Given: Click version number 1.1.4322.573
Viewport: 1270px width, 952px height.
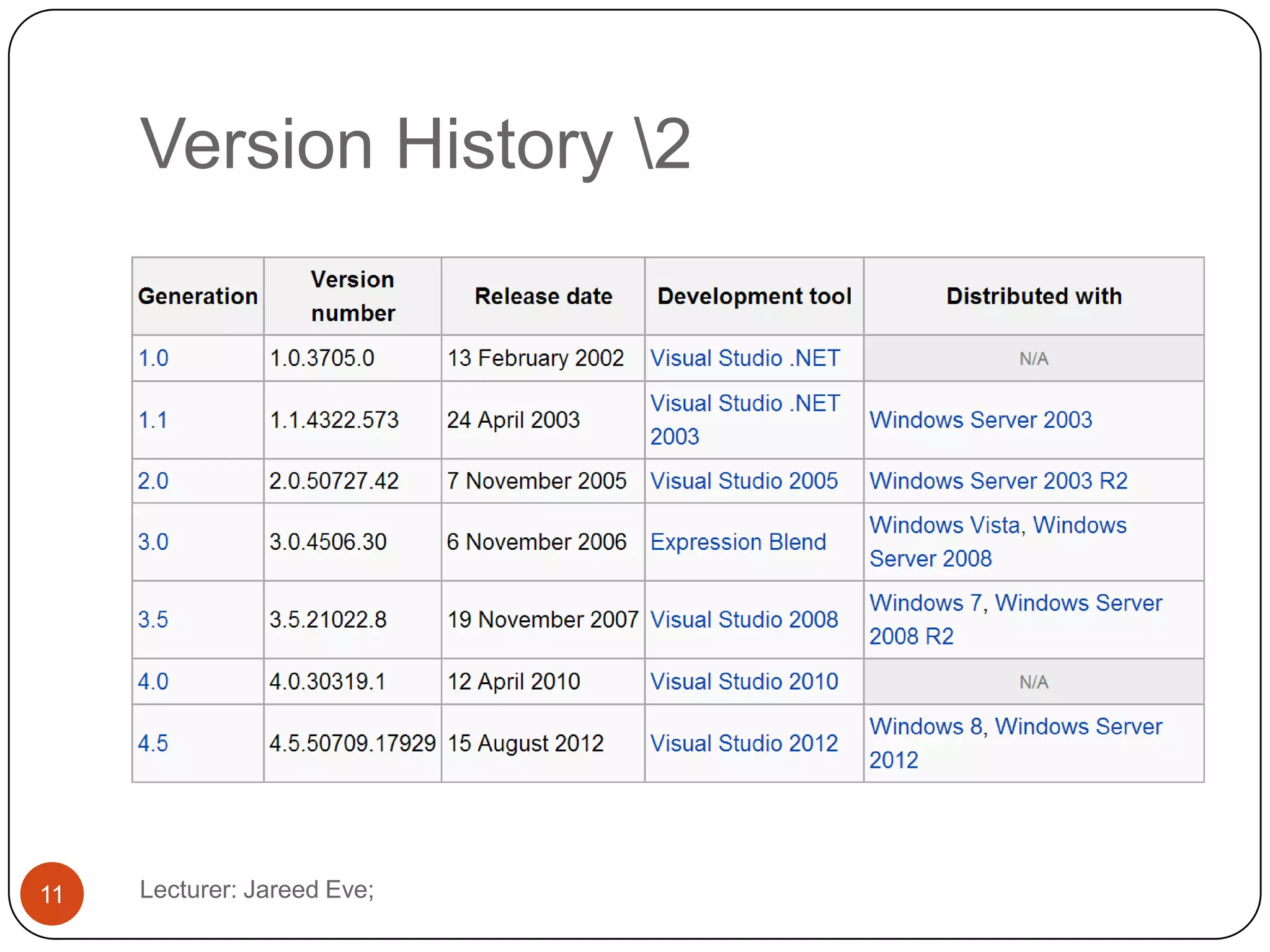Looking at the screenshot, I should tap(334, 420).
